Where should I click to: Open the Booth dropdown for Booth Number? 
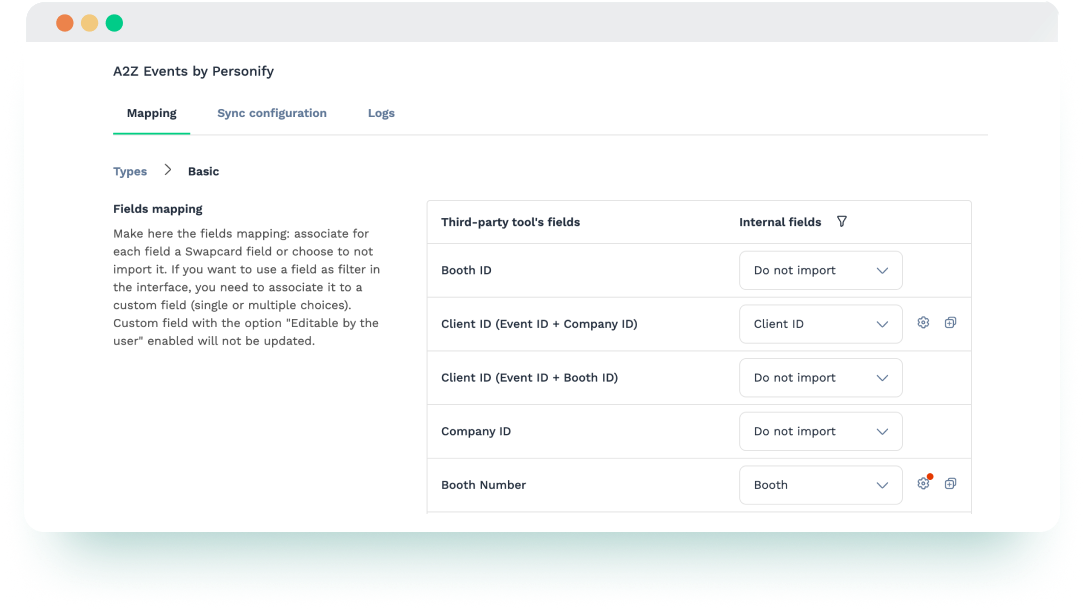point(820,485)
